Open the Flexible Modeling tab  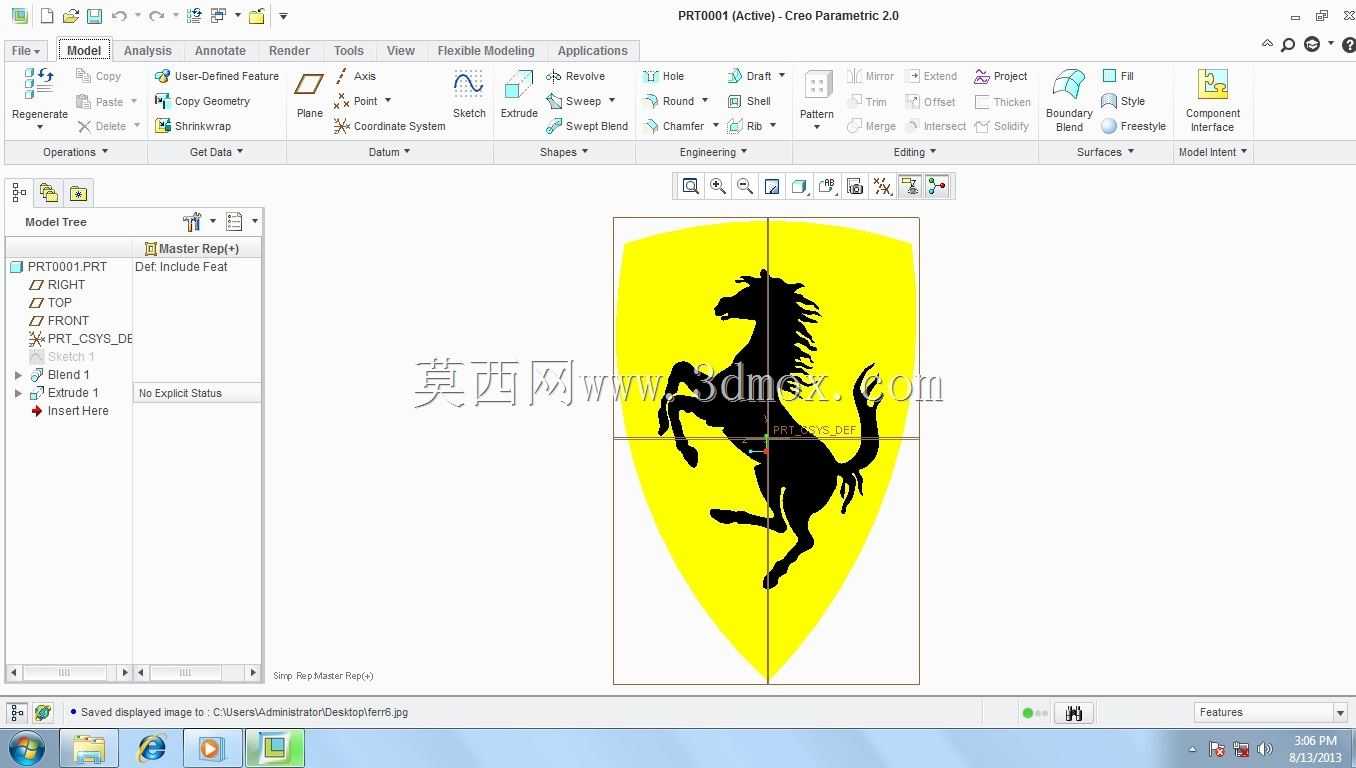coord(486,51)
